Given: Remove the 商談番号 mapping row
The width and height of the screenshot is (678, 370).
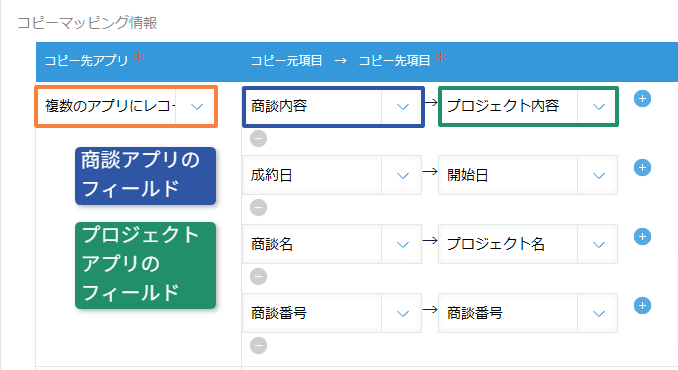Looking at the screenshot, I should tap(259, 346).
